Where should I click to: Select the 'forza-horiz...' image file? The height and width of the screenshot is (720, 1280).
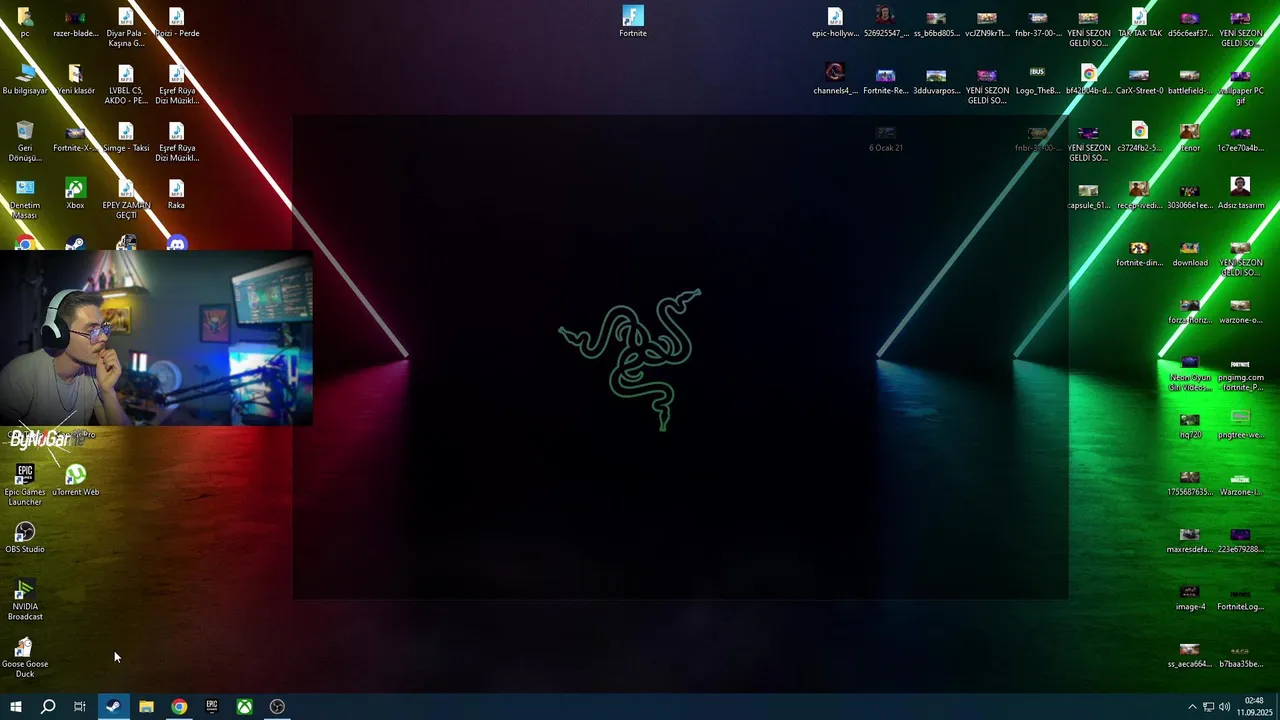(1189, 310)
